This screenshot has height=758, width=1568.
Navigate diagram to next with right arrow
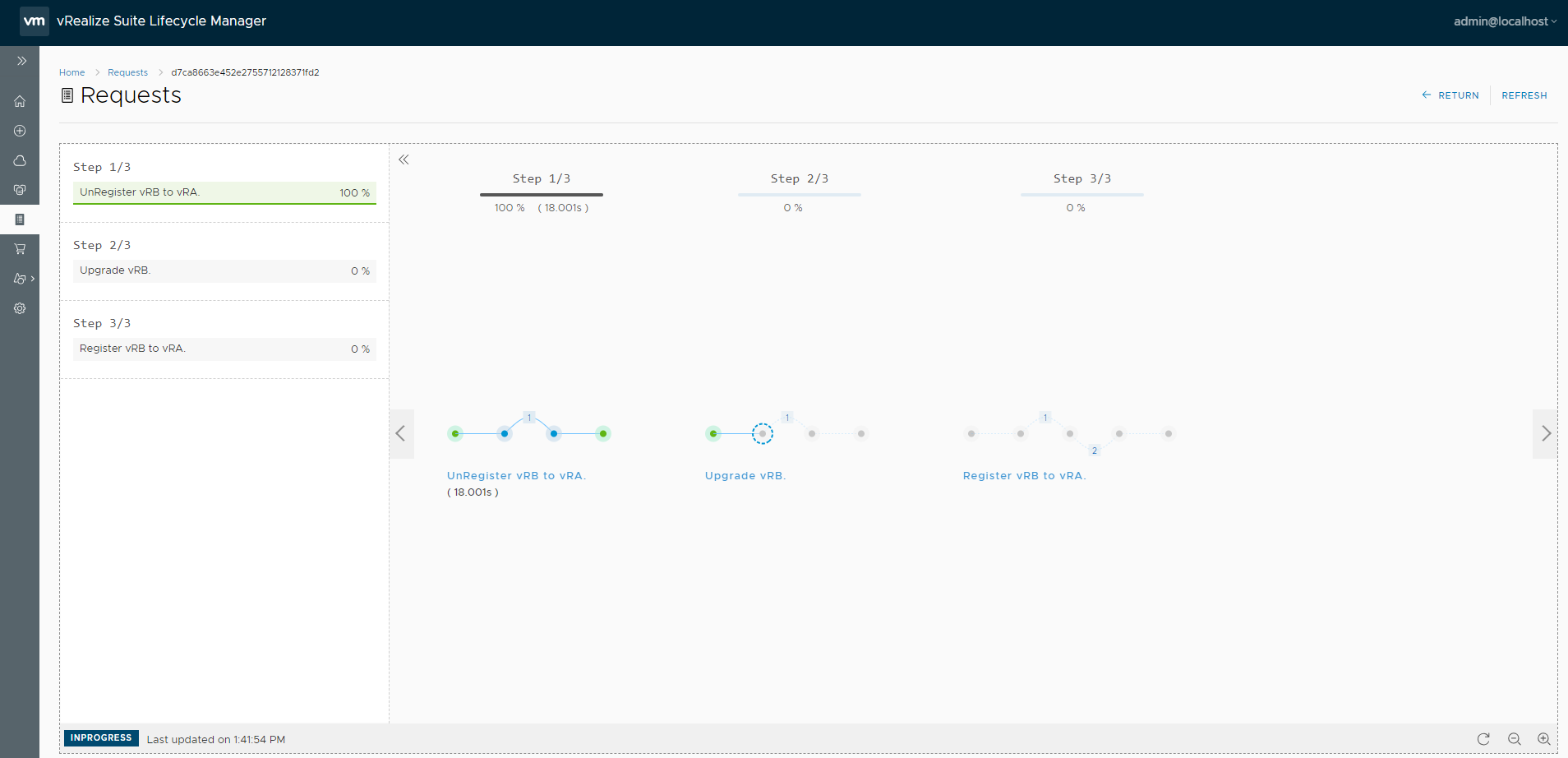pos(1545,433)
